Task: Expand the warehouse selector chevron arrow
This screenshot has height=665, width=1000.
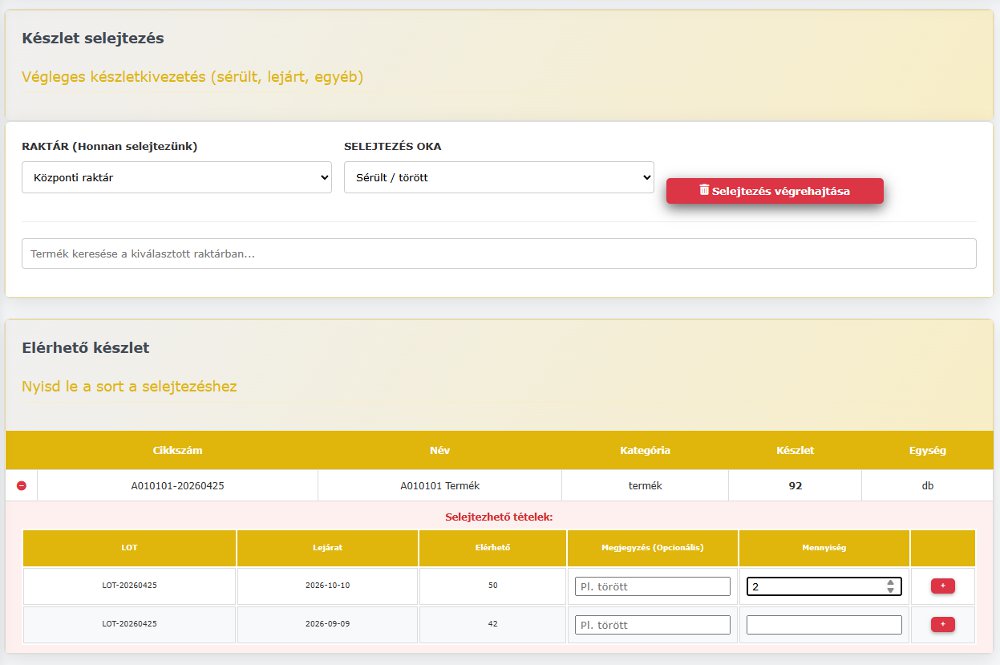Action: [322, 177]
